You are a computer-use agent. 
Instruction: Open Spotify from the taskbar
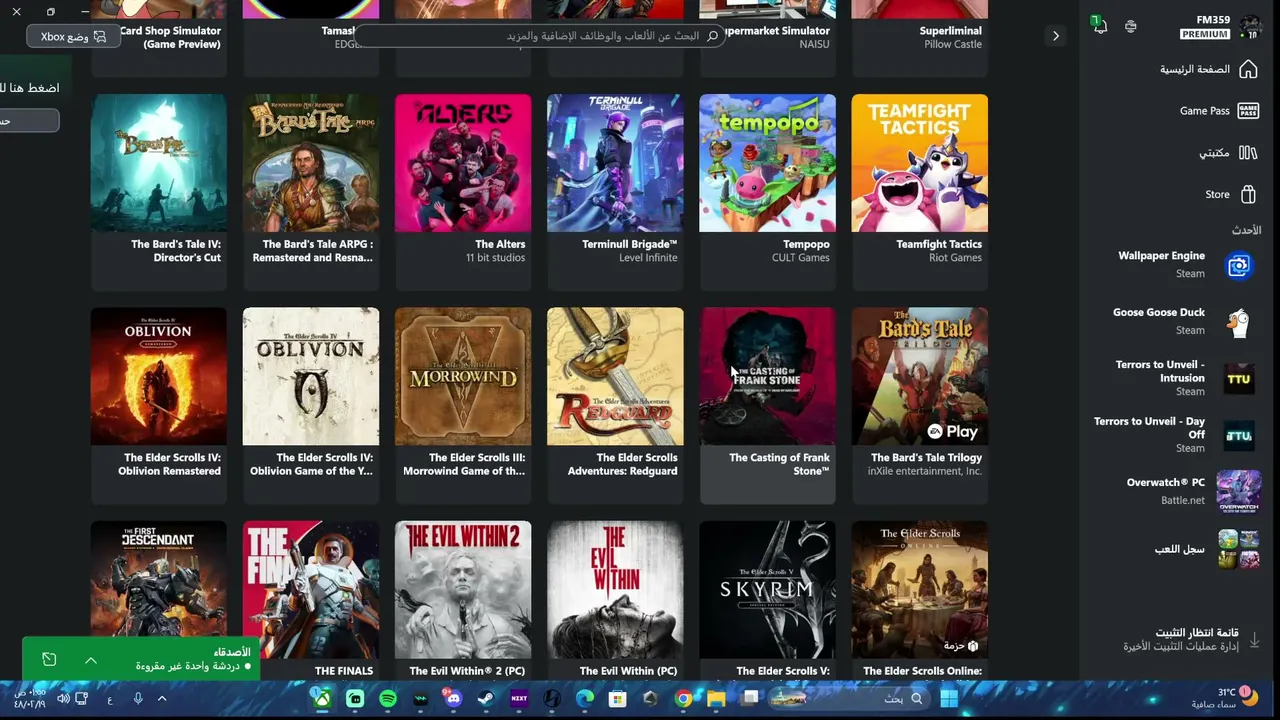[388, 699]
